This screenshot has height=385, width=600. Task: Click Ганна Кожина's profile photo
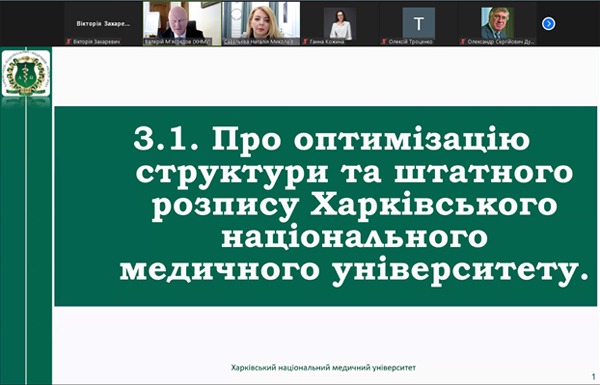point(340,23)
